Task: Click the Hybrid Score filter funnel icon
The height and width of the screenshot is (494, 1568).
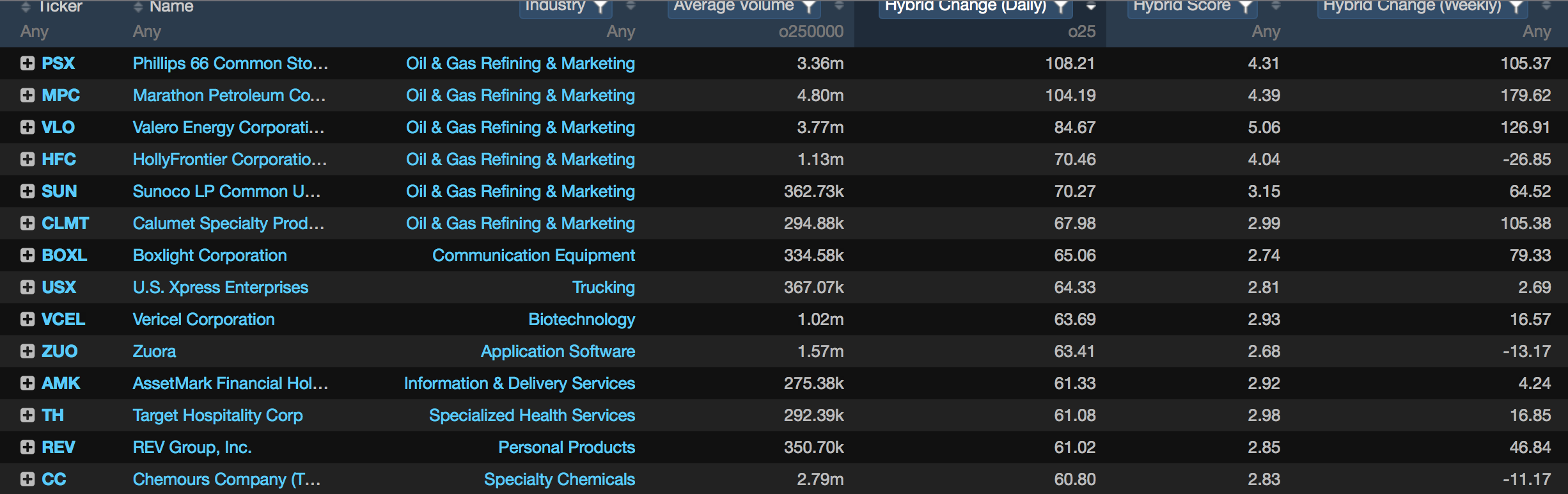Action: [1246, 7]
